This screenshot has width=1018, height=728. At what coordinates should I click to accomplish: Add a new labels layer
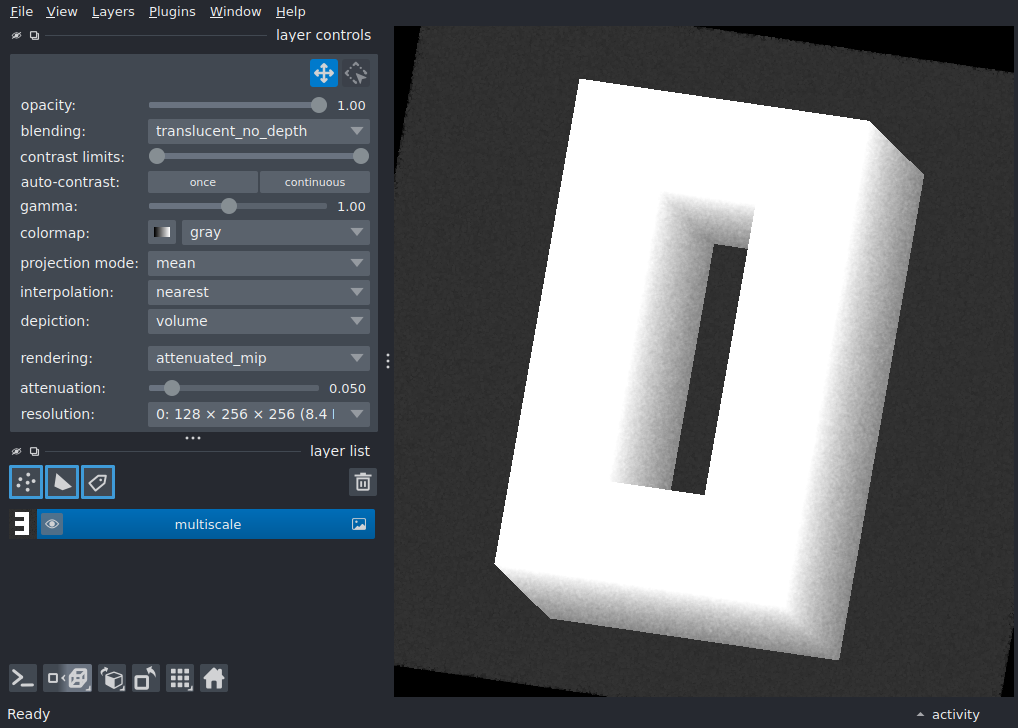pyautogui.click(x=98, y=482)
